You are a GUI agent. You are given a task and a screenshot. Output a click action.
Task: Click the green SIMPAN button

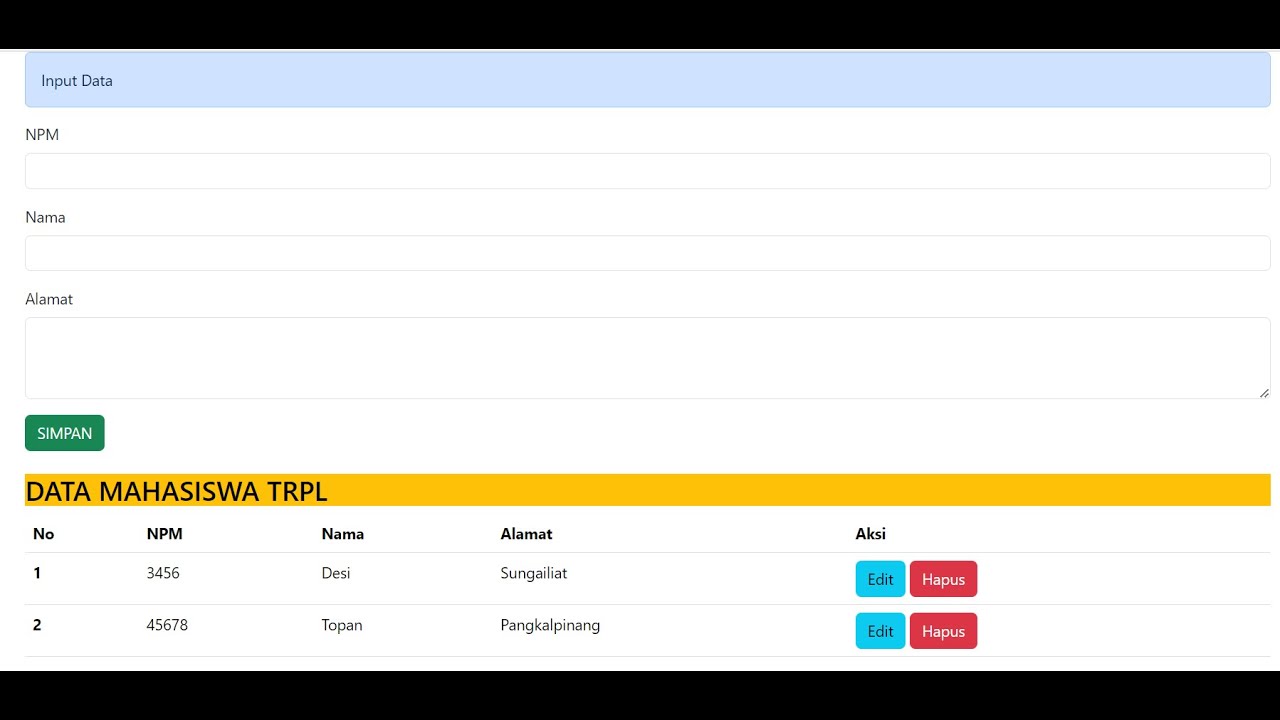[65, 433]
